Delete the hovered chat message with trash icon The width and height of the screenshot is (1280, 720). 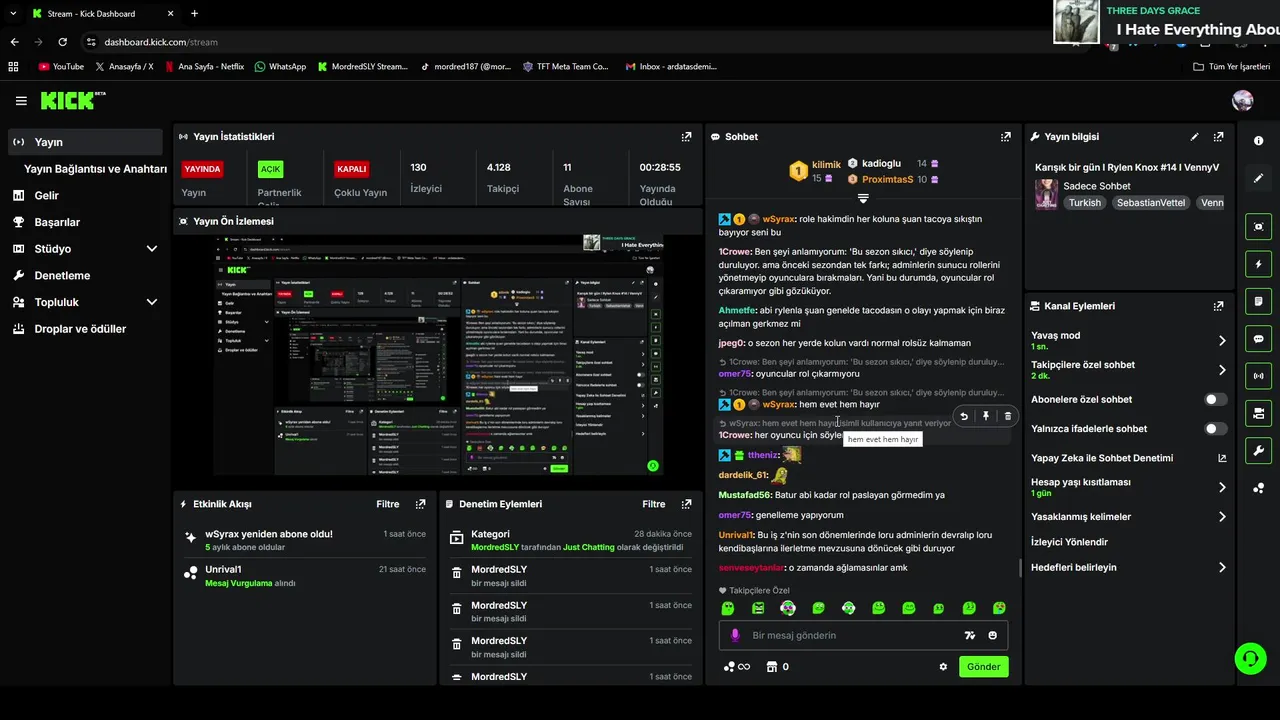pos(1007,416)
